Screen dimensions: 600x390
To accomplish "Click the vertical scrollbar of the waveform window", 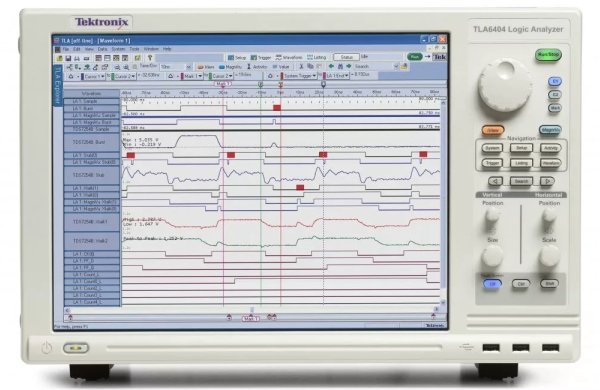I will 443,201.
